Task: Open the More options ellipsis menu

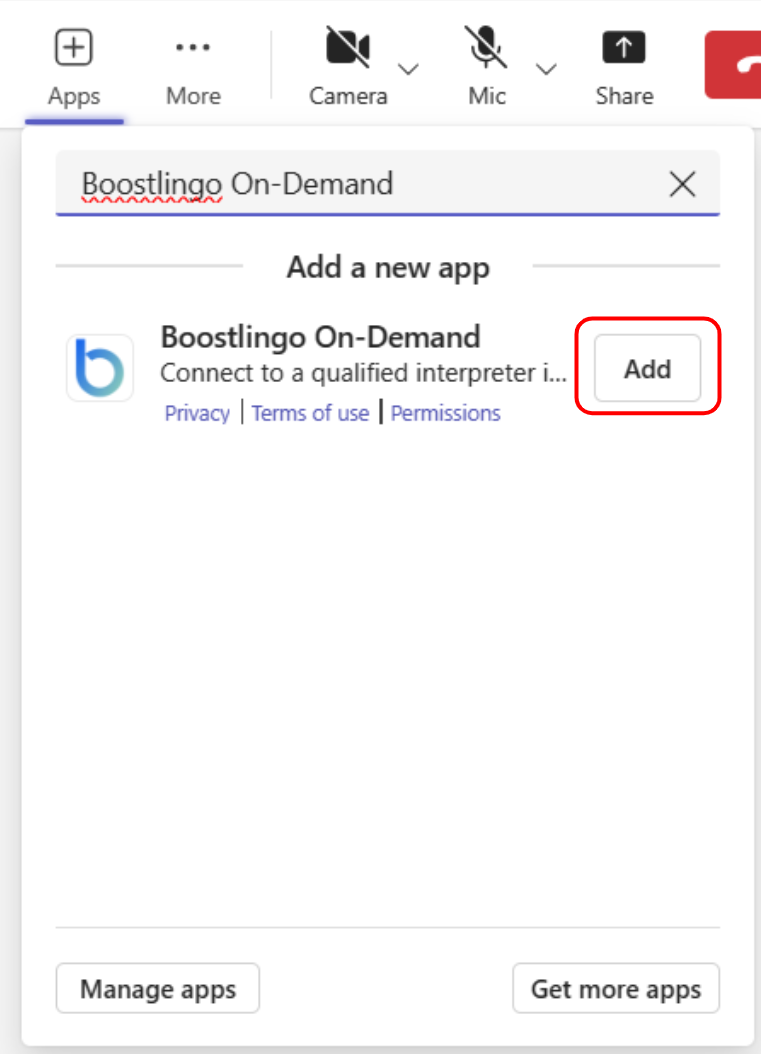Action: [193, 49]
